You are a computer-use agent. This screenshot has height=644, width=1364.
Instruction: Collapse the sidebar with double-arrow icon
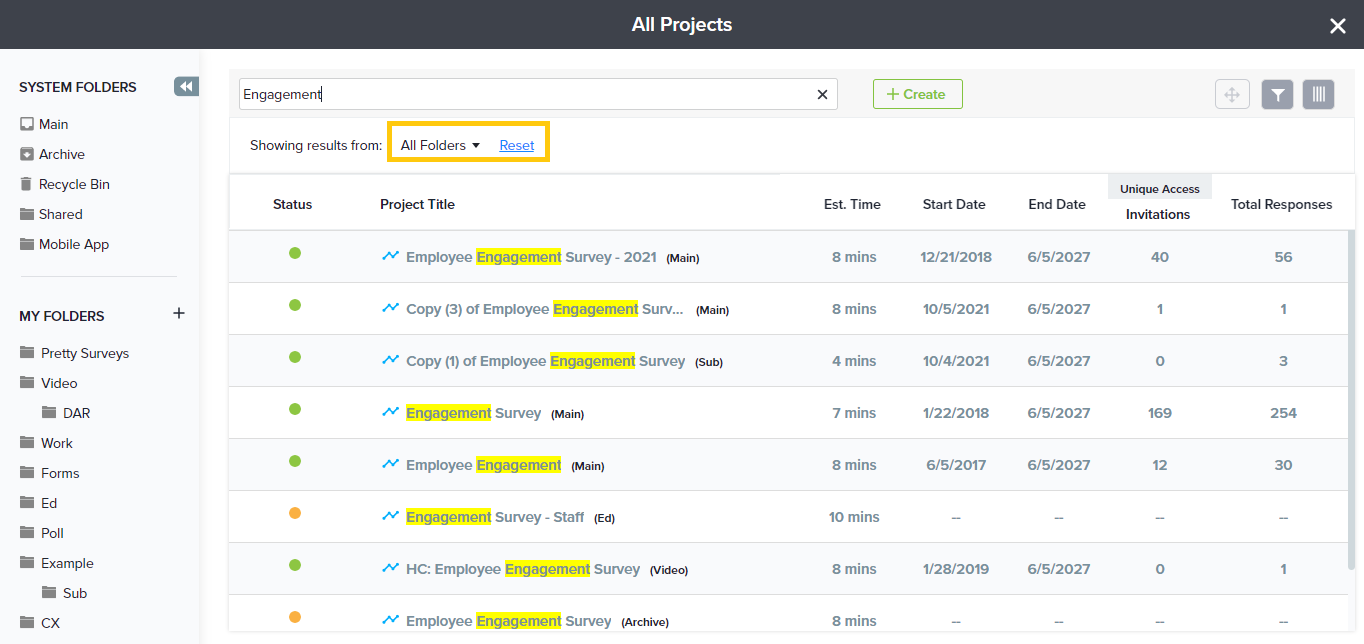(186, 87)
